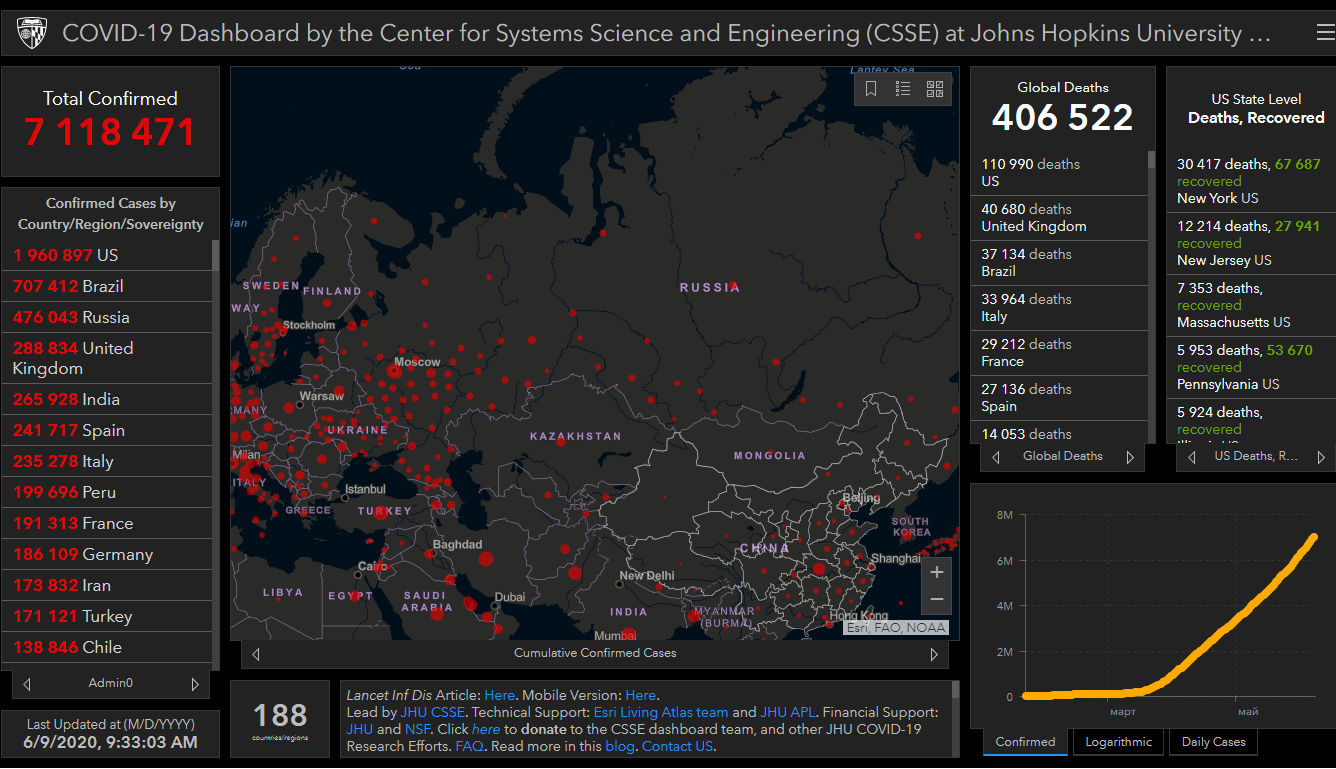Switch to the Daily Cases chart tab
Image resolution: width=1336 pixels, height=769 pixels.
click(x=1213, y=742)
